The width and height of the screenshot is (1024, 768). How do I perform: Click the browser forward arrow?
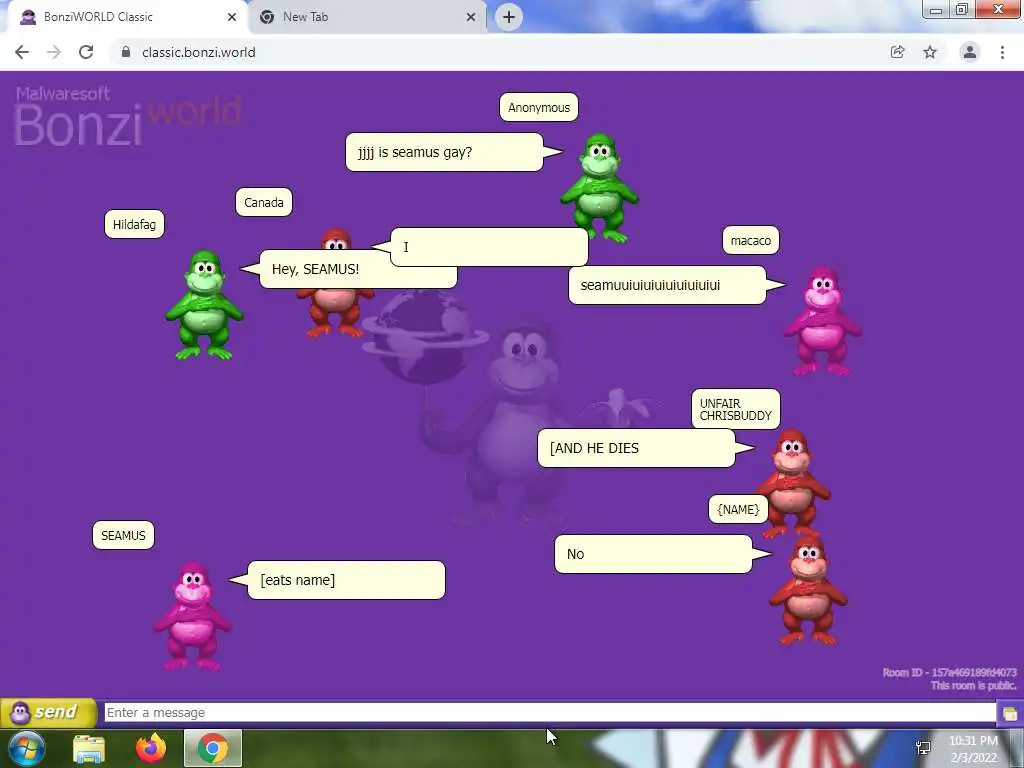pyautogui.click(x=54, y=52)
